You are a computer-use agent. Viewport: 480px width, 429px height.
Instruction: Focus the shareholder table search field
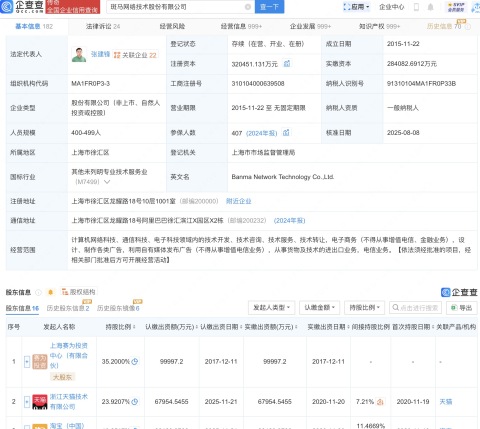pyautogui.click(x=415, y=308)
